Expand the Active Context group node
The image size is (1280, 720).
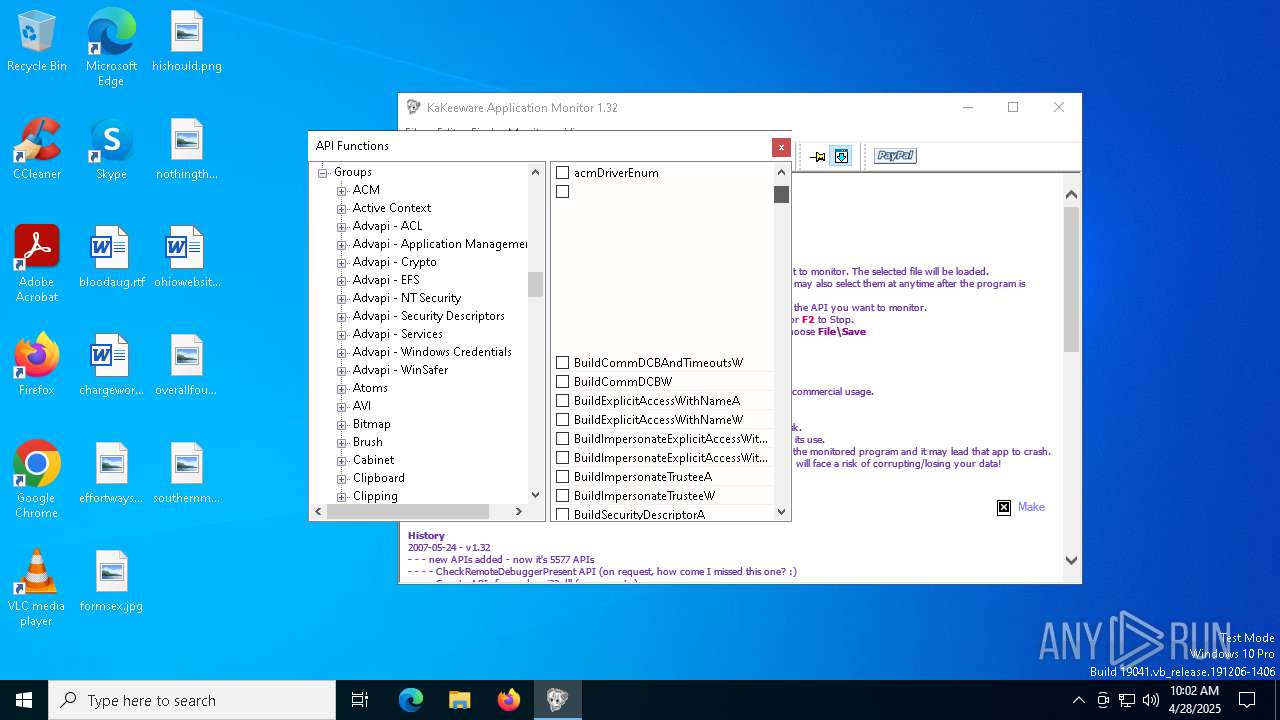(342, 209)
